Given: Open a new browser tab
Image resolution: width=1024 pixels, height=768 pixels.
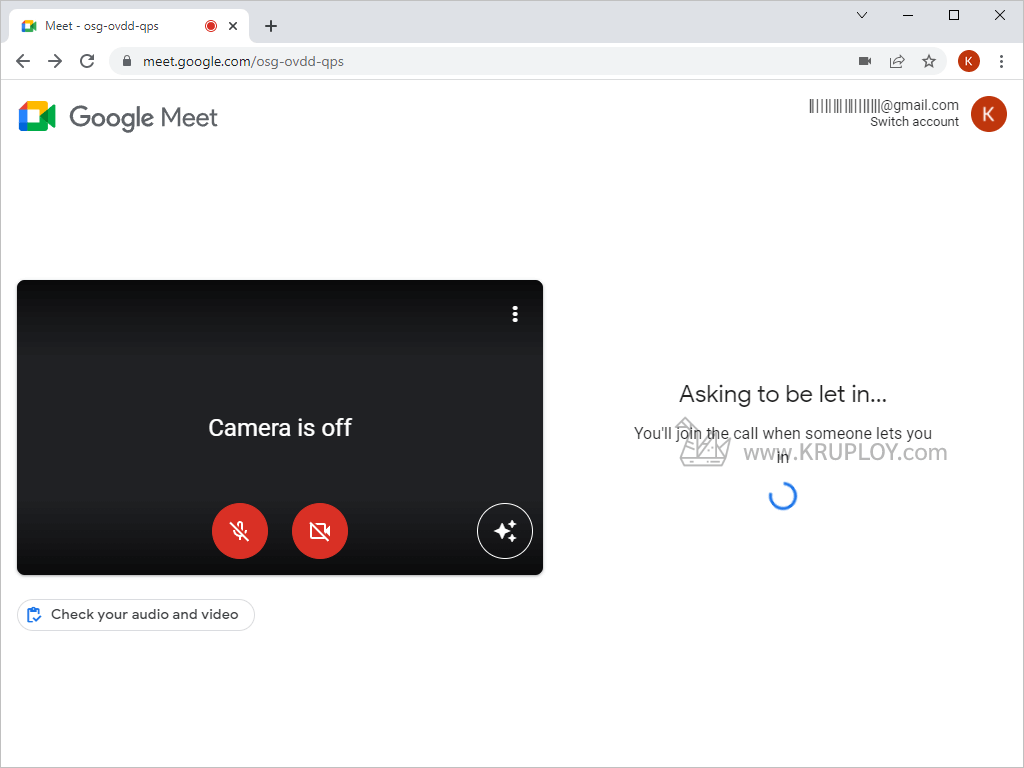Looking at the screenshot, I should (x=271, y=26).
